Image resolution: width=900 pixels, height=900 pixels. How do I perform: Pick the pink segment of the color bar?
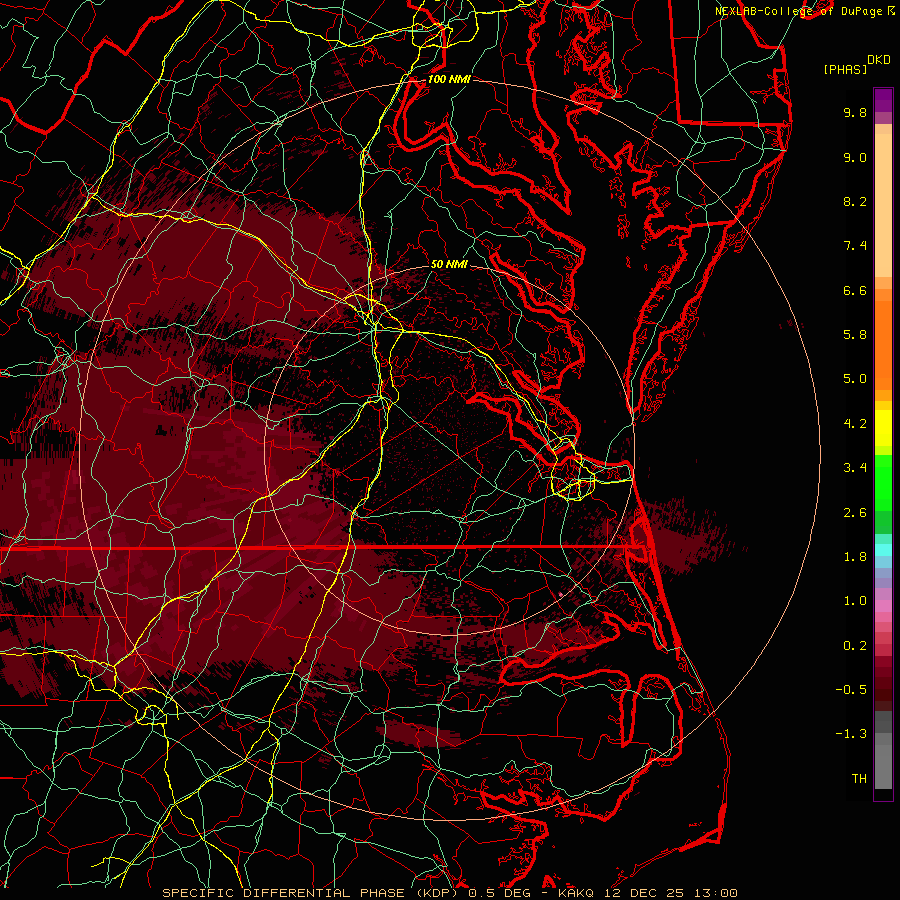pyautogui.click(x=883, y=605)
